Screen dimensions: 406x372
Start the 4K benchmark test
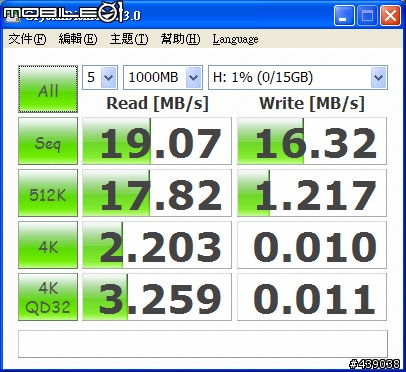tap(48, 245)
